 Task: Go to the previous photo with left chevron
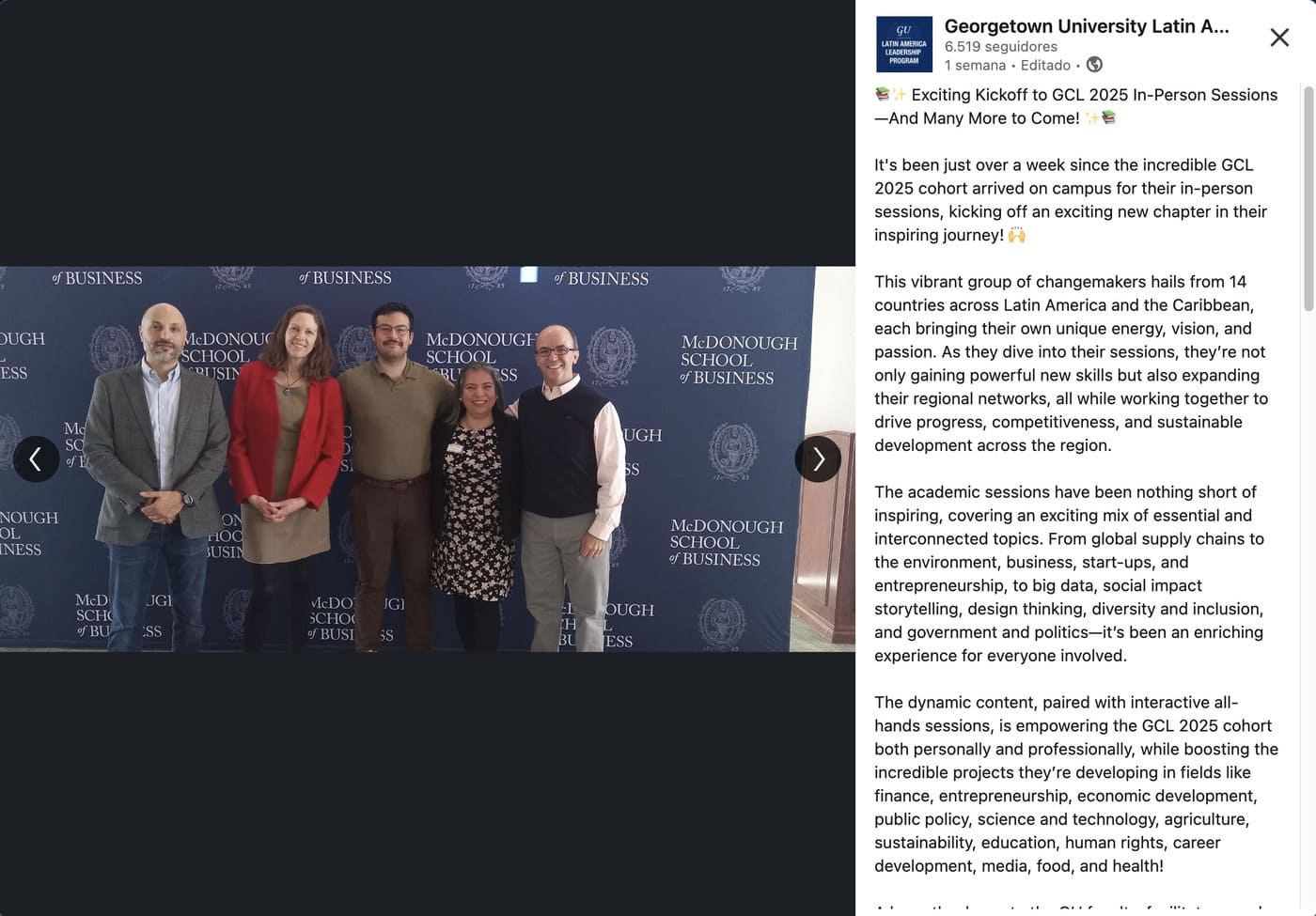[36, 459]
